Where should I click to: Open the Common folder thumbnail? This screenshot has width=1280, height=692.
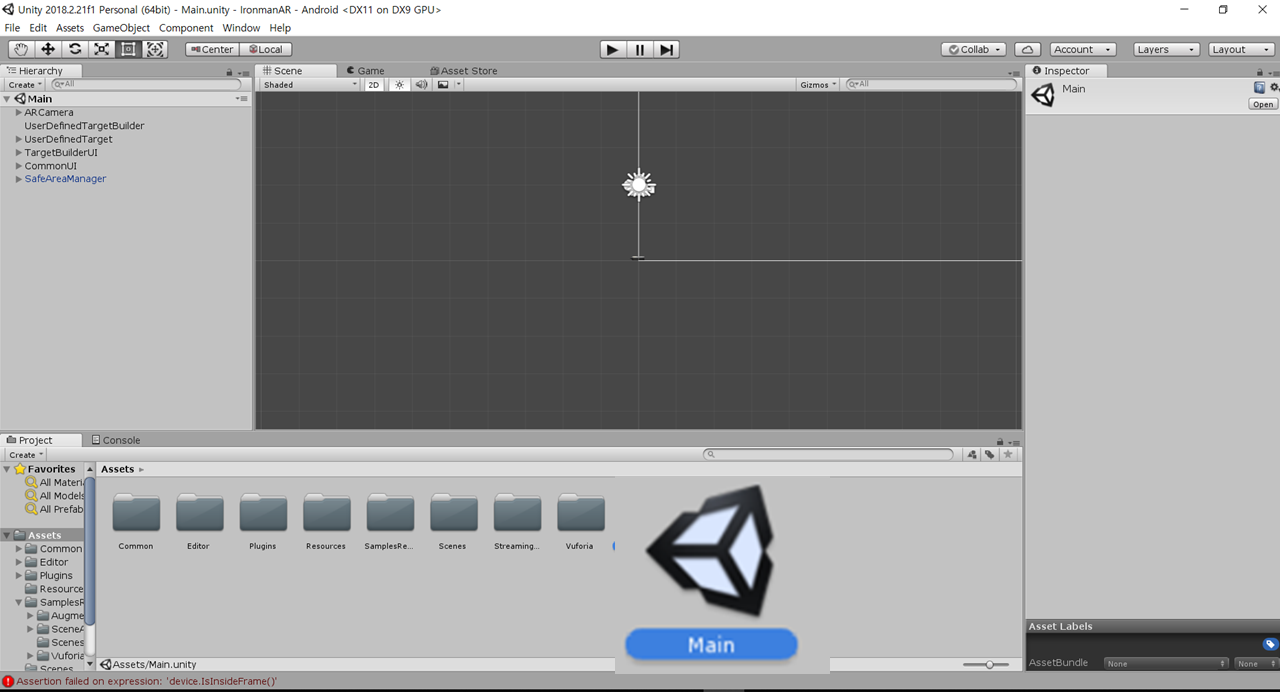tap(136, 512)
